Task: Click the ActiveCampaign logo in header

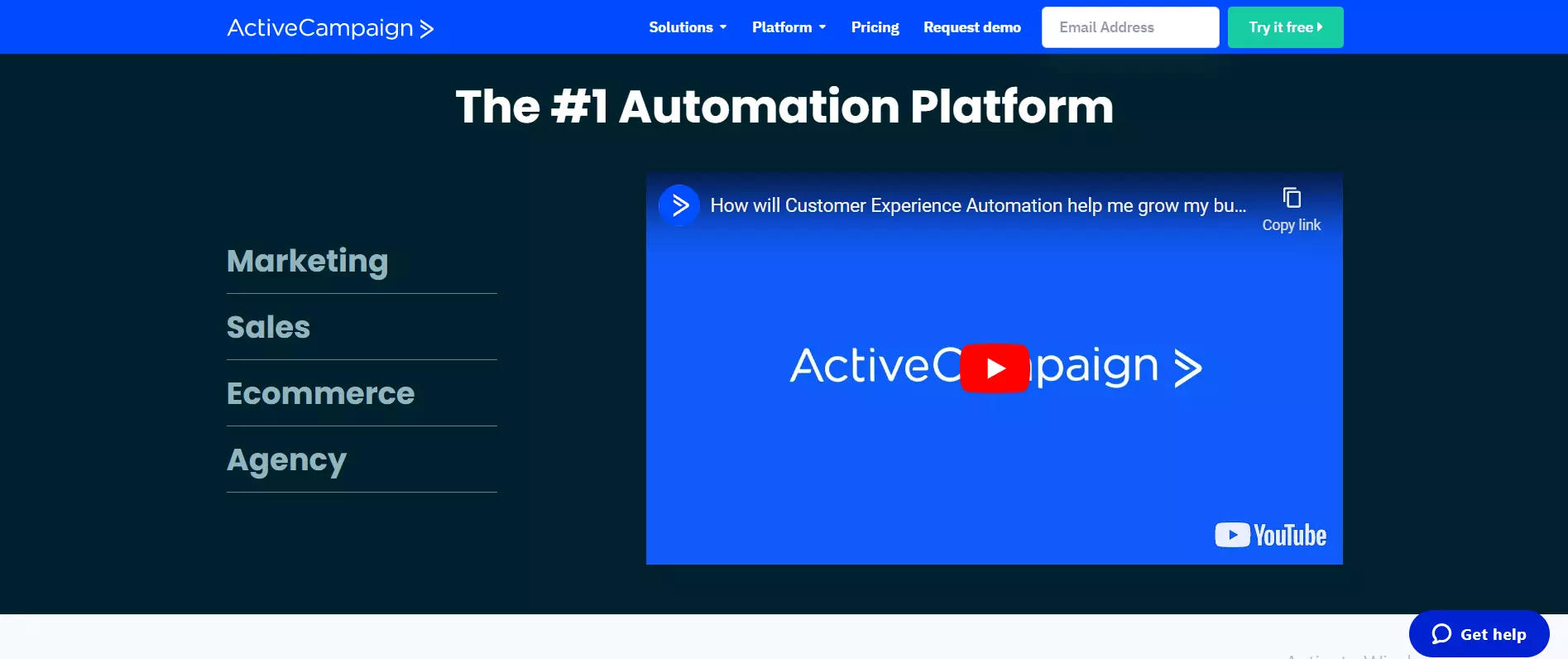Action: point(330,28)
